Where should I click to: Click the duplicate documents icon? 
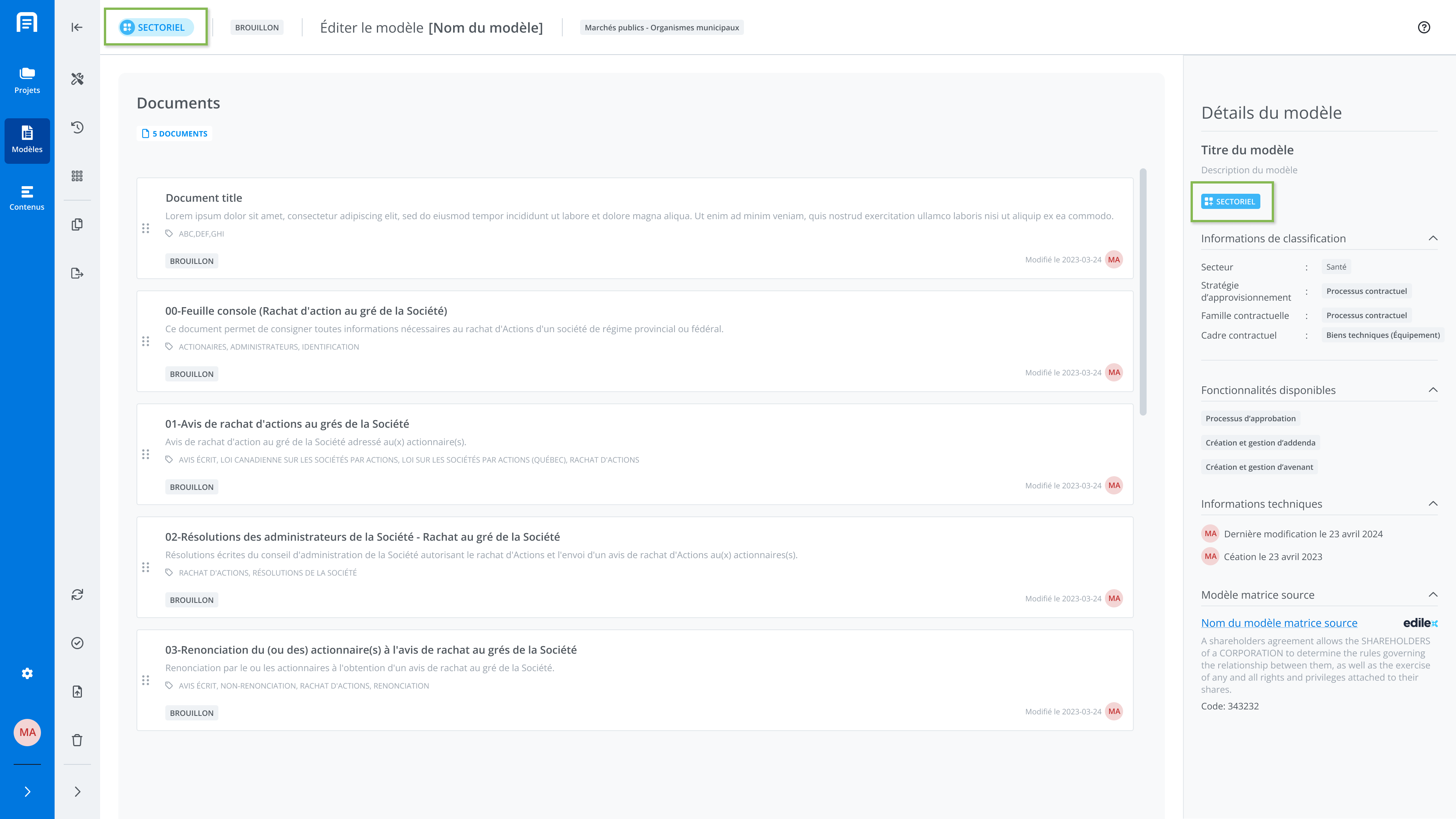pos(77,224)
